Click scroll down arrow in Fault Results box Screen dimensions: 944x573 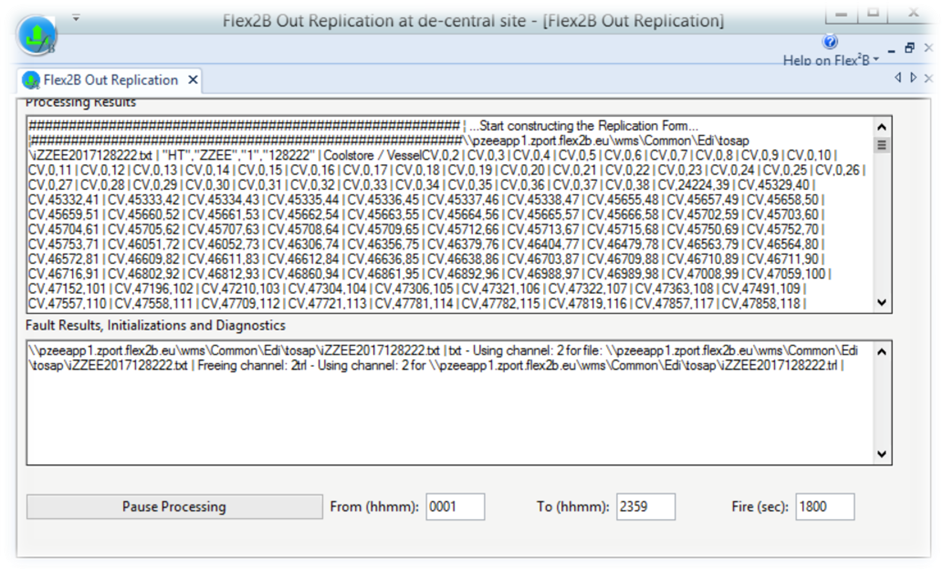[x=882, y=454]
